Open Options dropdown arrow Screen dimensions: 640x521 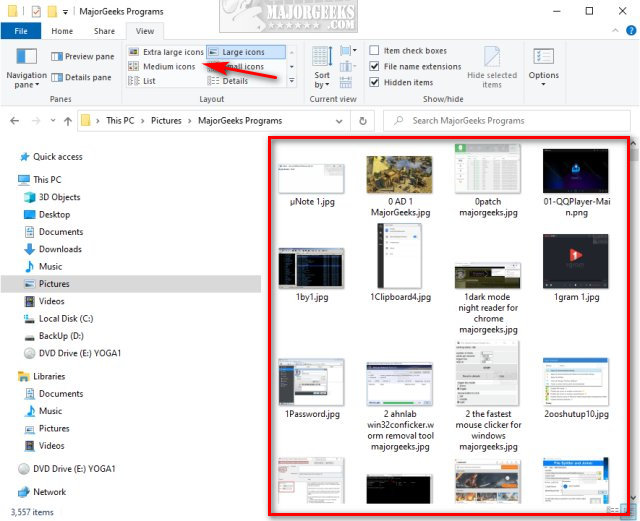pyautogui.click(x=543, y=85)
